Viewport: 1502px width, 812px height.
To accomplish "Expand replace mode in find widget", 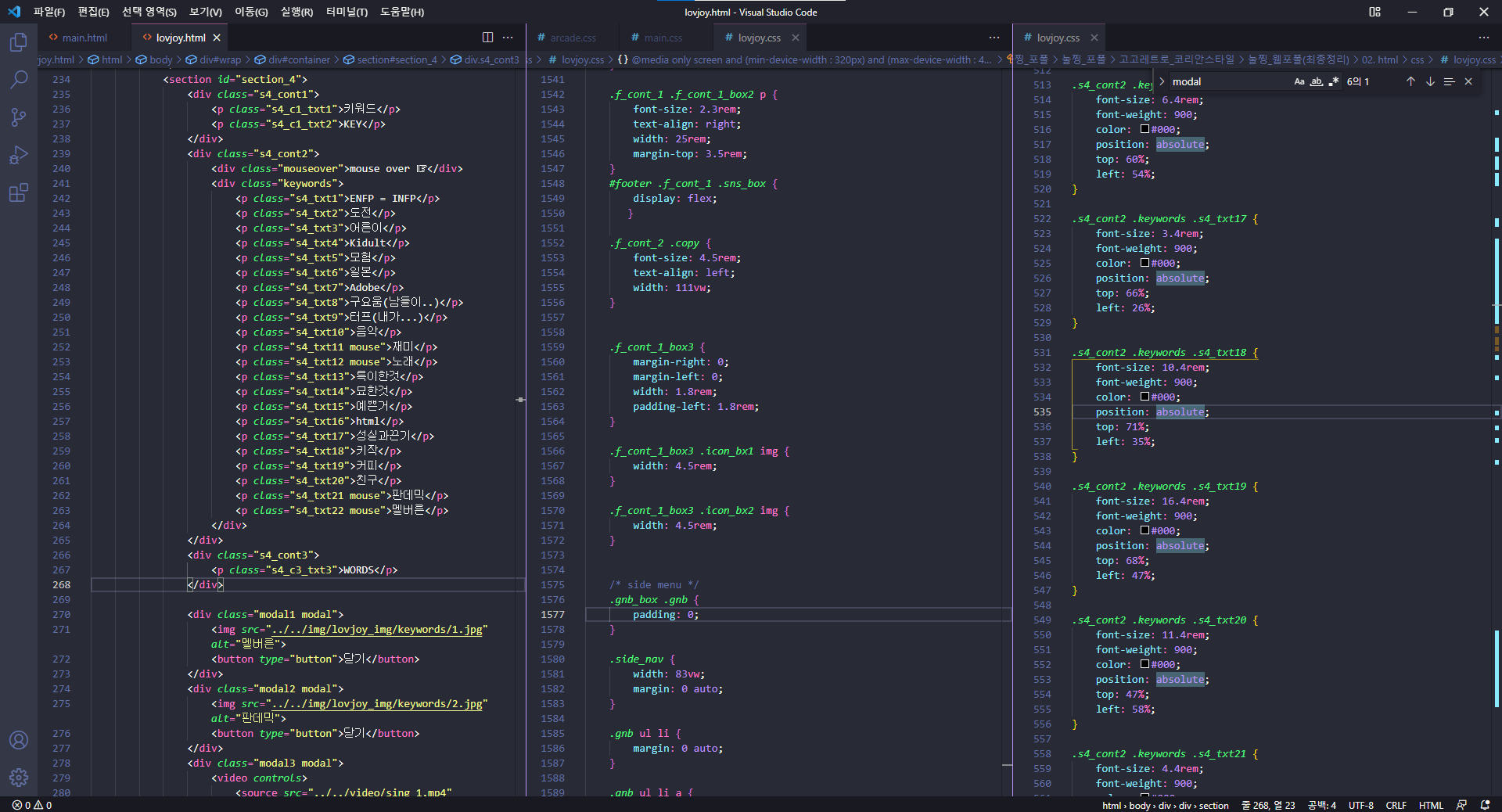I will tap(1162, 81).
